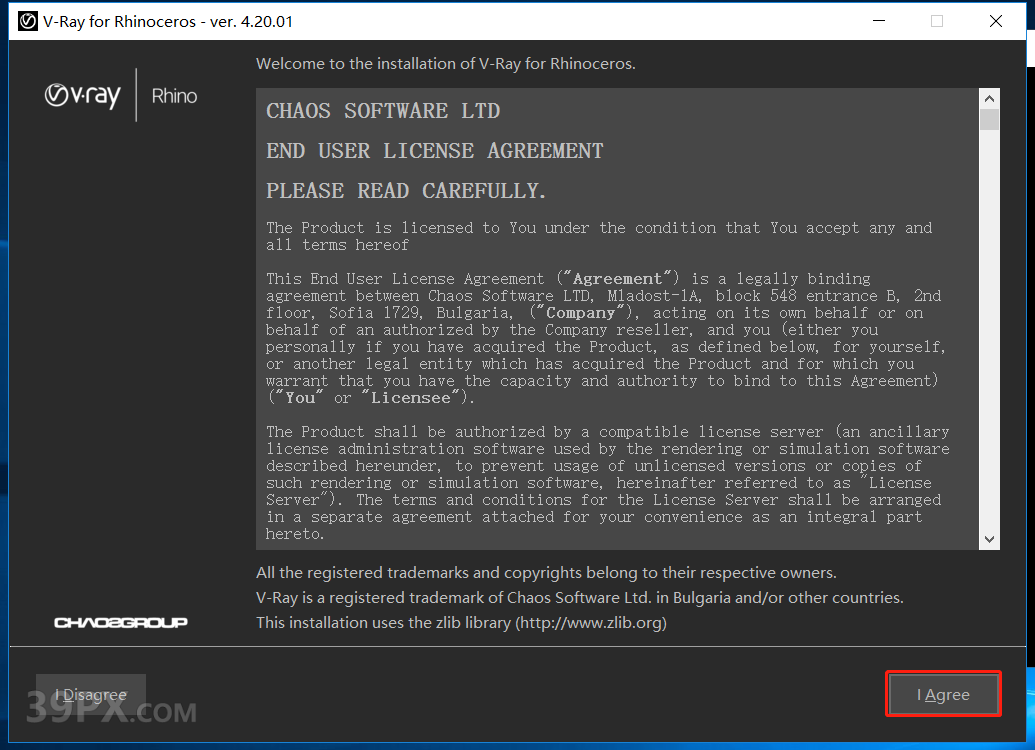Click the CHAOS SOFTWARE LTD heading
The height and width of the screenshot is (750, 1035).
pos(383,111)
